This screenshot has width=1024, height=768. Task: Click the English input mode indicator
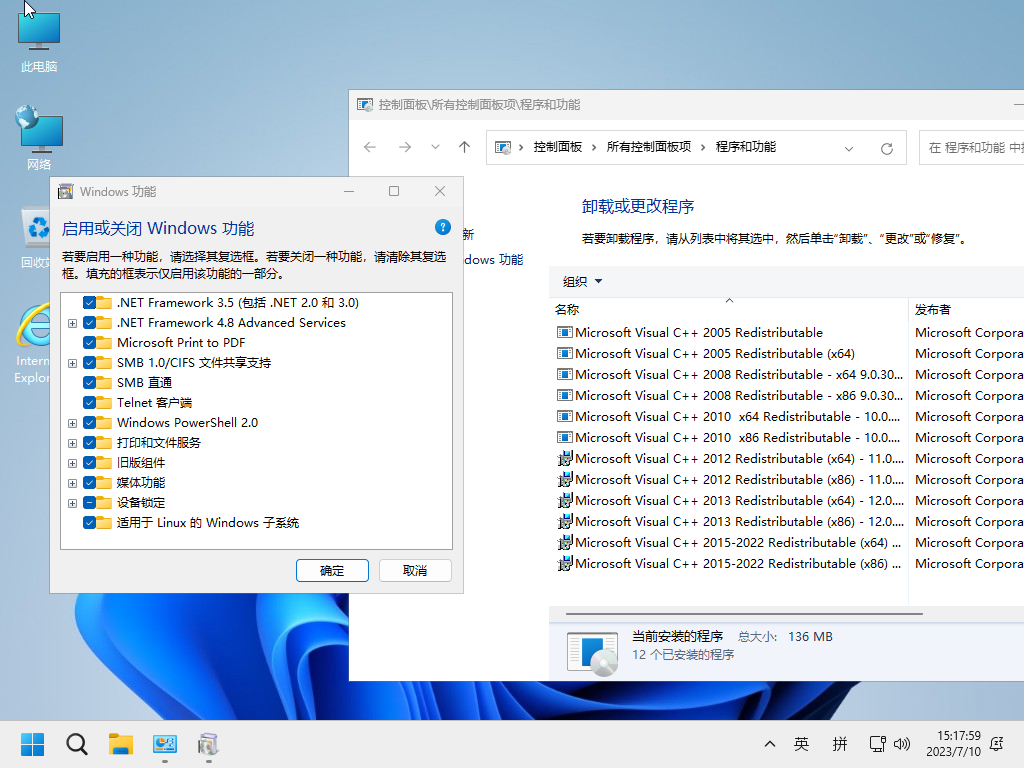tap(801, 744)
